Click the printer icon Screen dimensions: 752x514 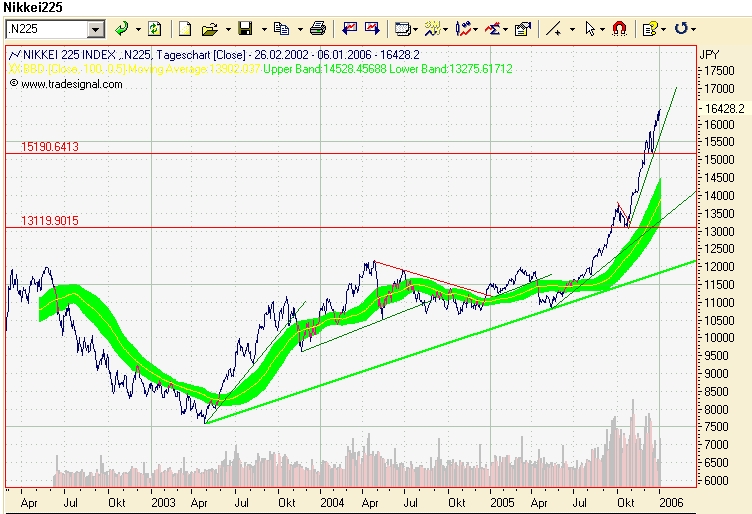[x=317, y=29]
